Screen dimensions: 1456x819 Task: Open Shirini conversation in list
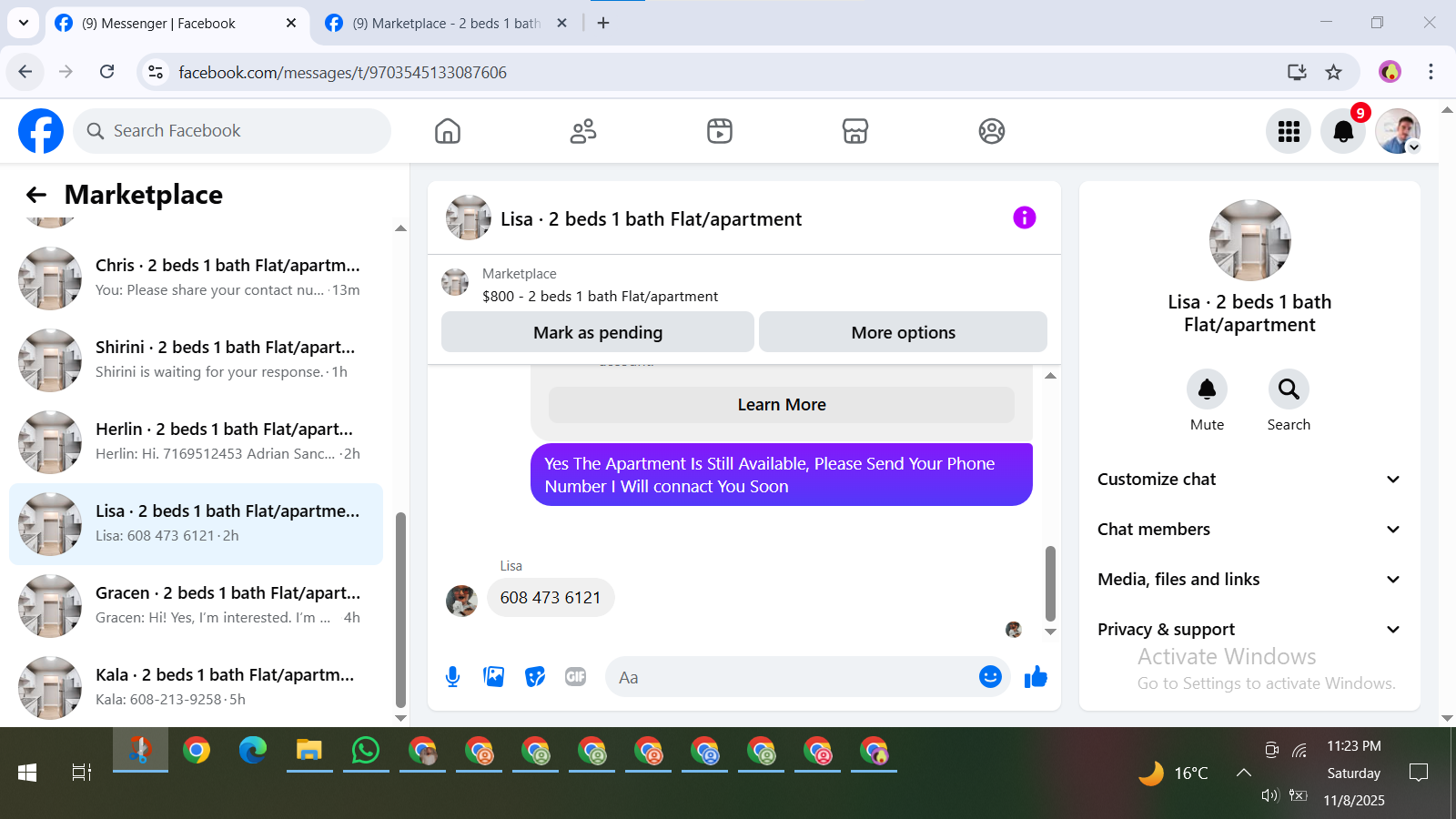click(x=196, y=359)
